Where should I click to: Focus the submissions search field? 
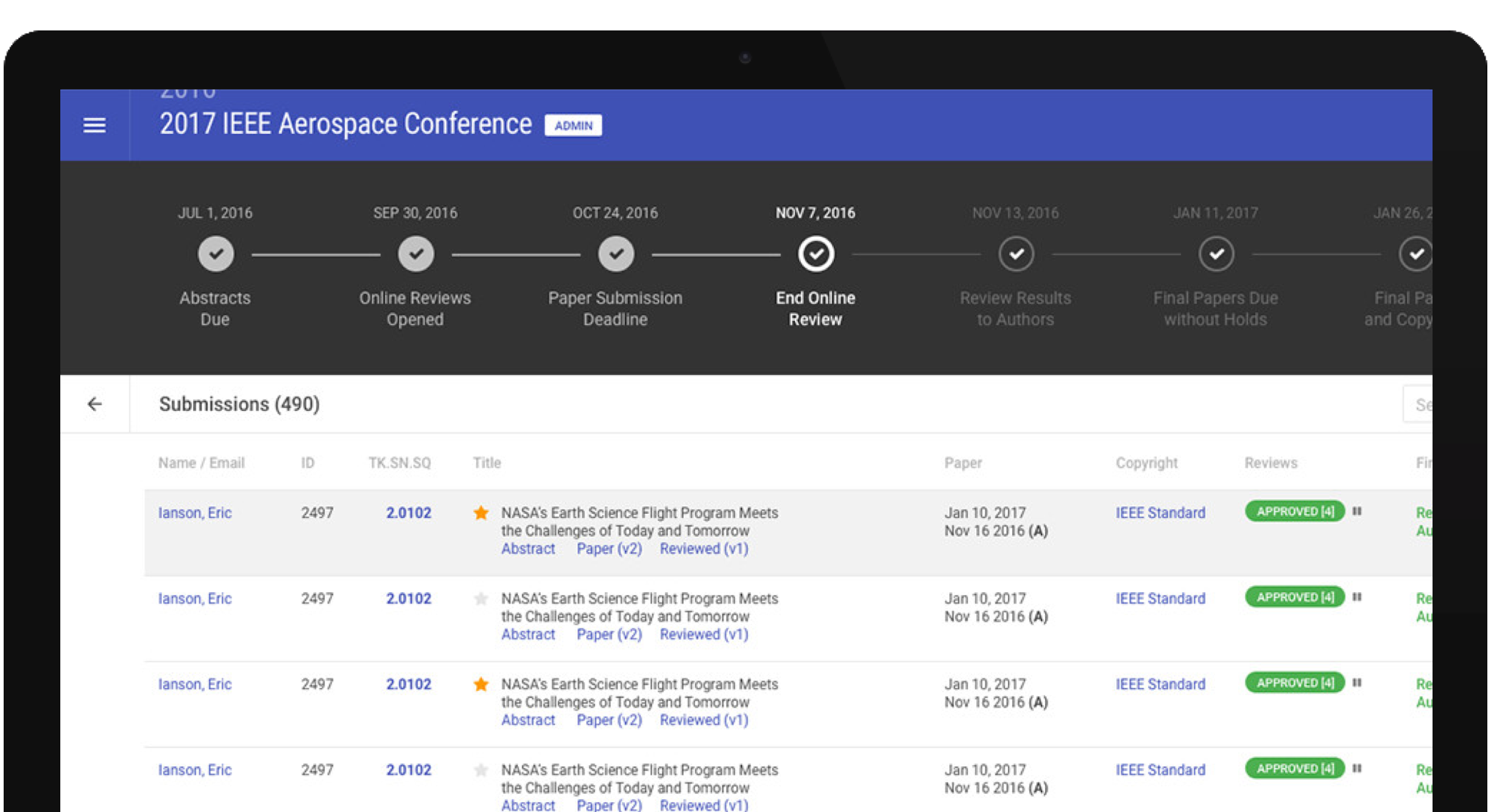pos(1419,405)
